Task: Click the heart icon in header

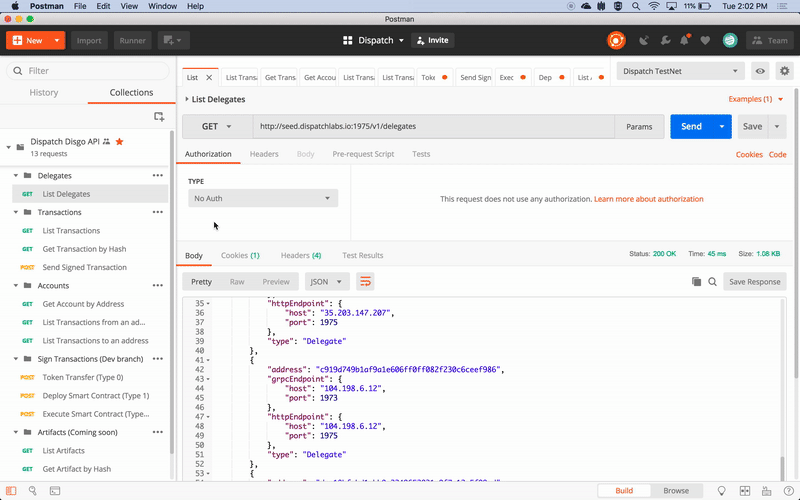Action: point(705,40)
